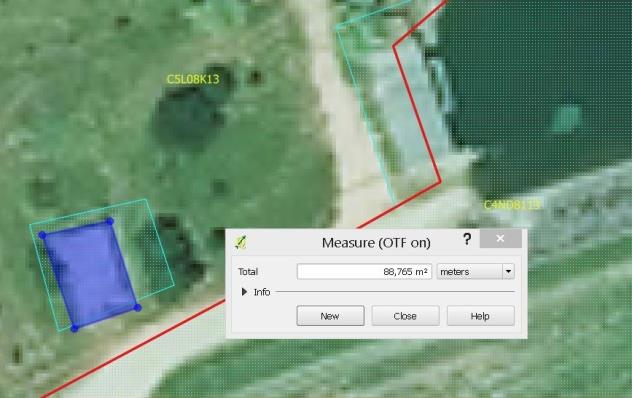Click the Measure (OTF on) title bar
The image size is (632, 398).
click(x=376, y=243)
